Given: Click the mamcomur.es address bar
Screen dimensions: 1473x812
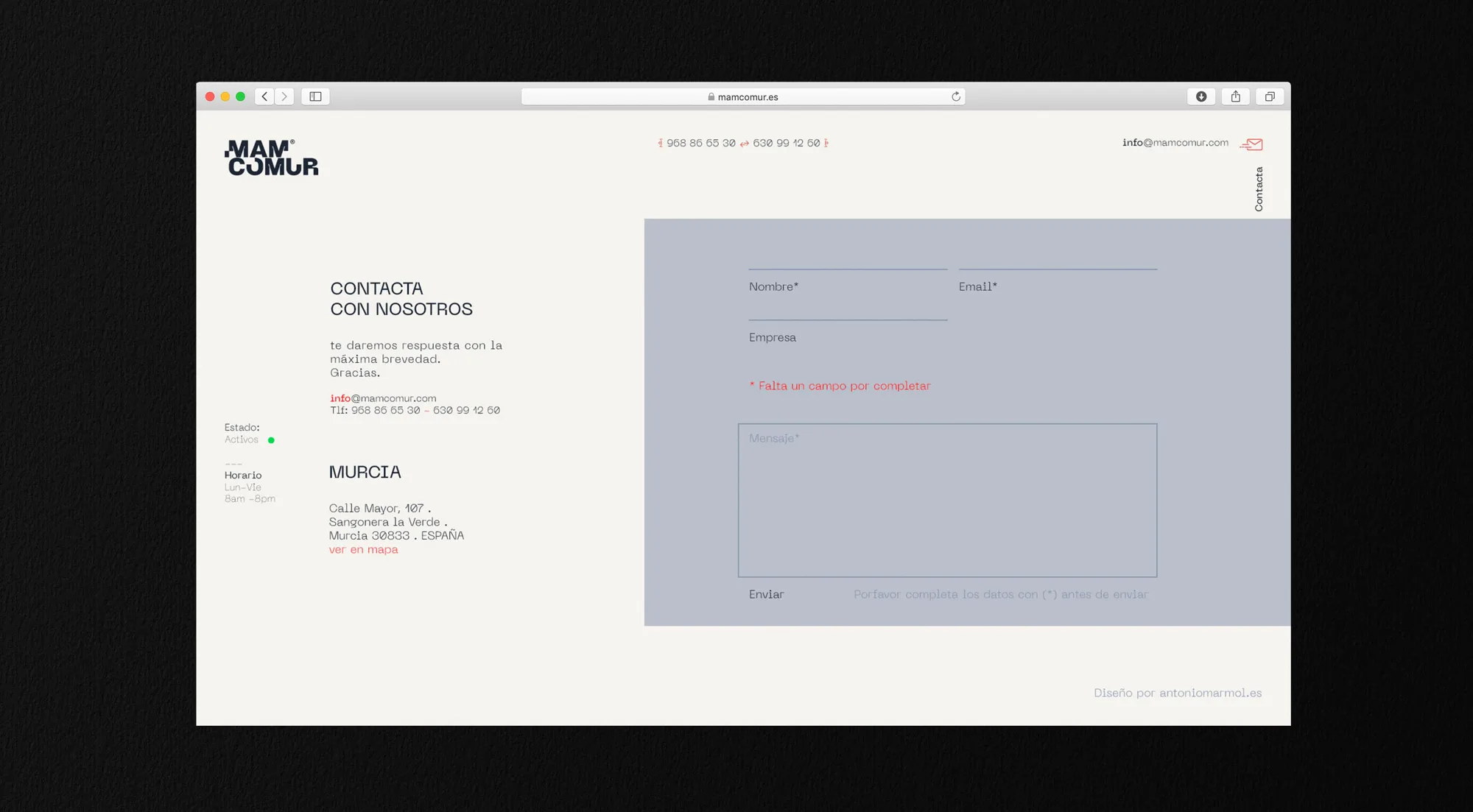Looking at the screenshot, I should 743,96.
